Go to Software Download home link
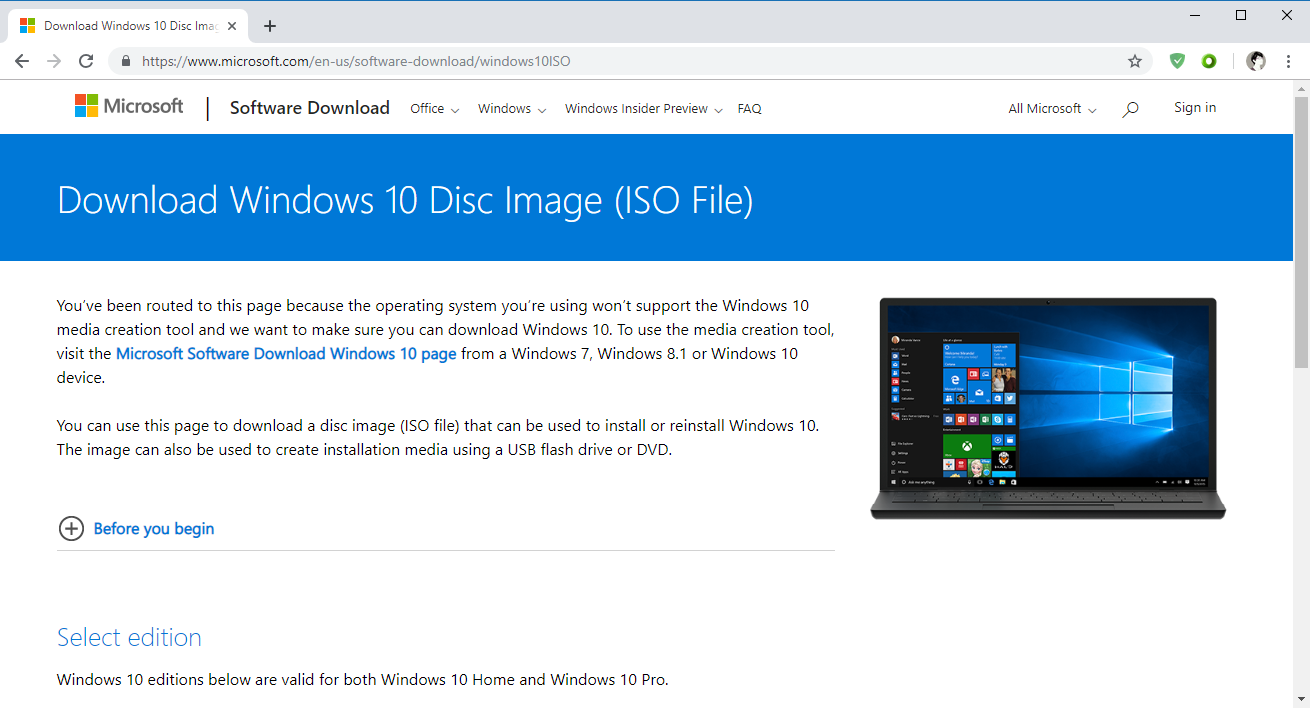 point(309,108)
